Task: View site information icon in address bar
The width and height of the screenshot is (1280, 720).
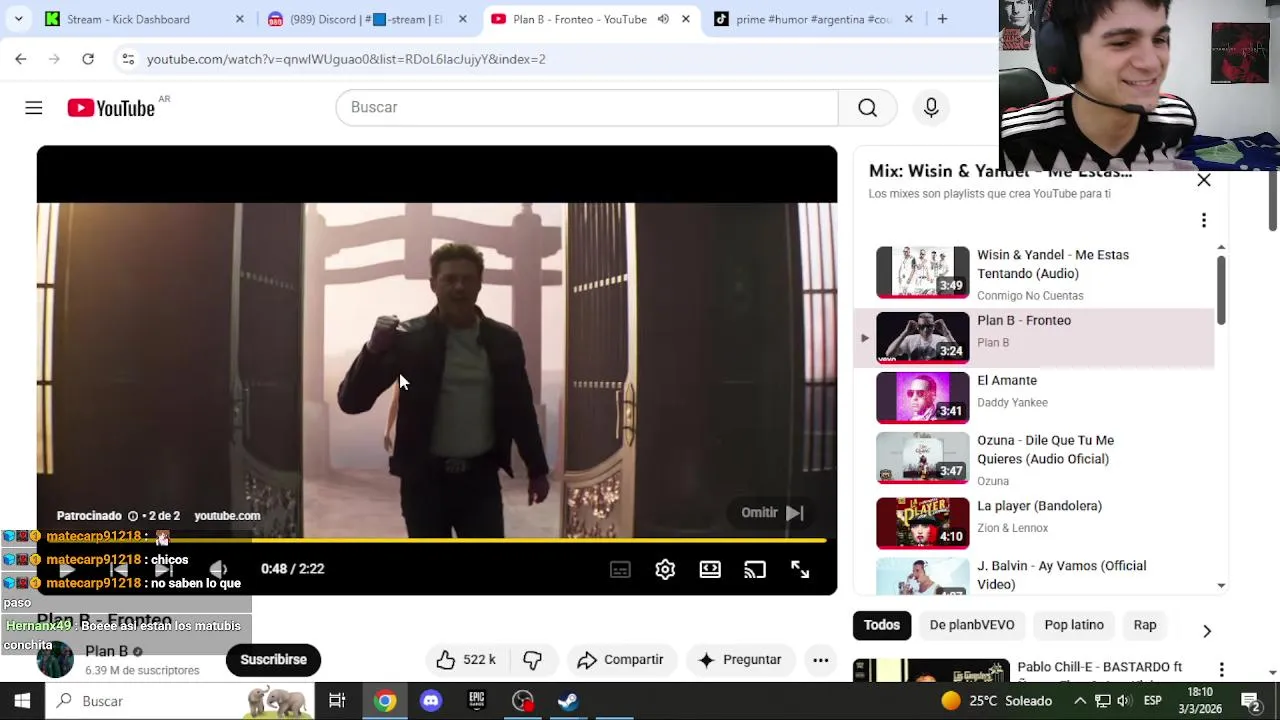Action: click(x=128, y=59)
